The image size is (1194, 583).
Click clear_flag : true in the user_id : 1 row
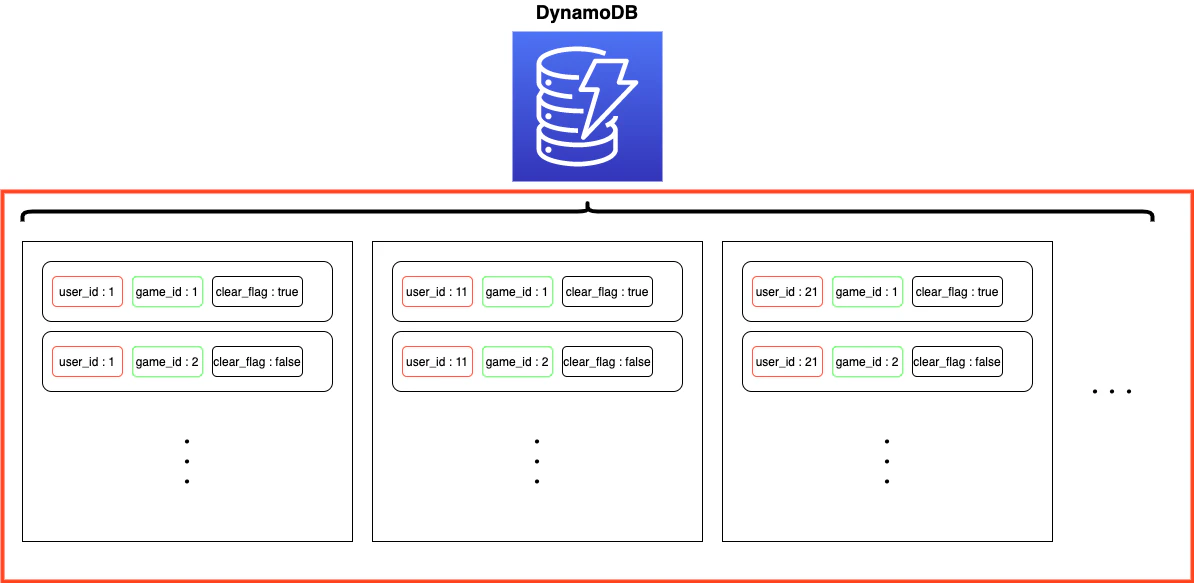pos(257,292)
